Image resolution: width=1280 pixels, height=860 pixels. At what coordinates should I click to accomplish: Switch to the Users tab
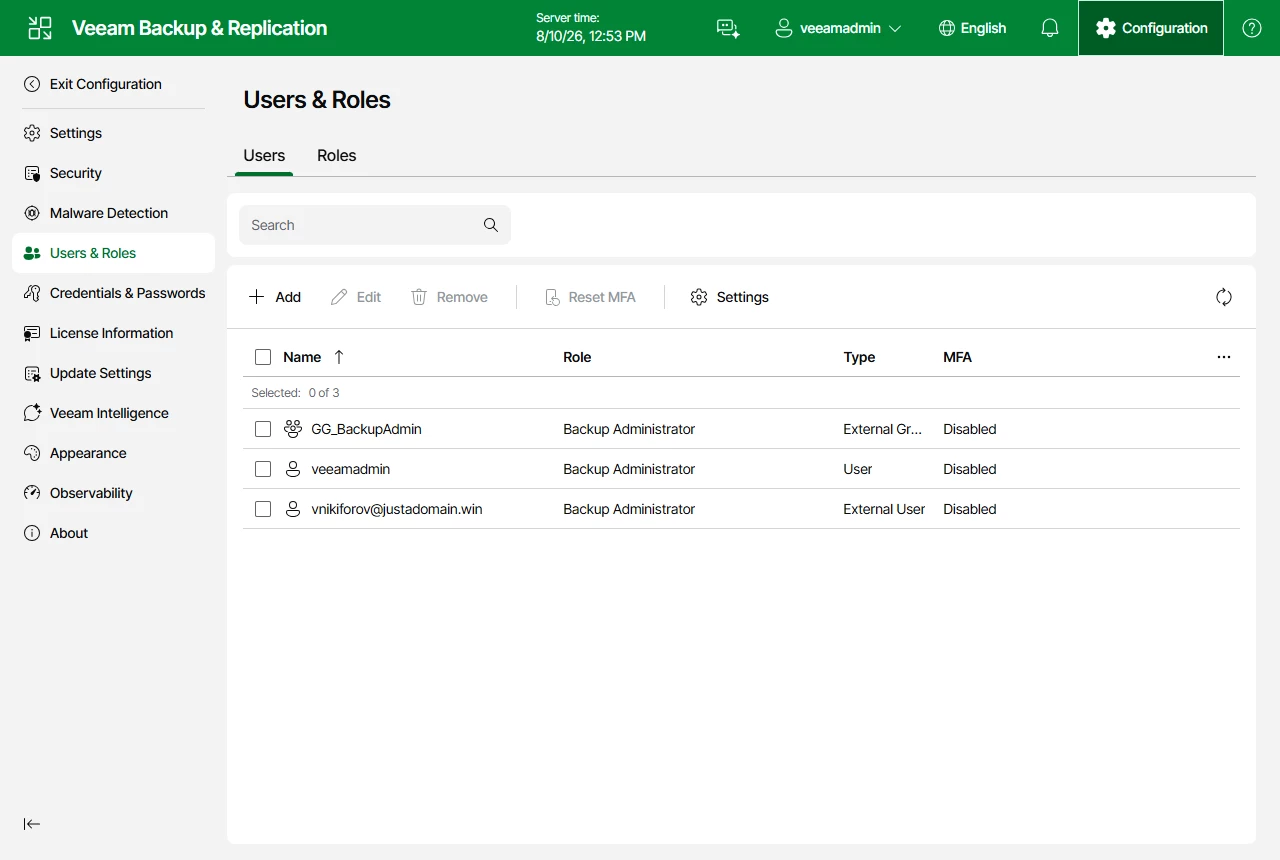tap(264, 156)
